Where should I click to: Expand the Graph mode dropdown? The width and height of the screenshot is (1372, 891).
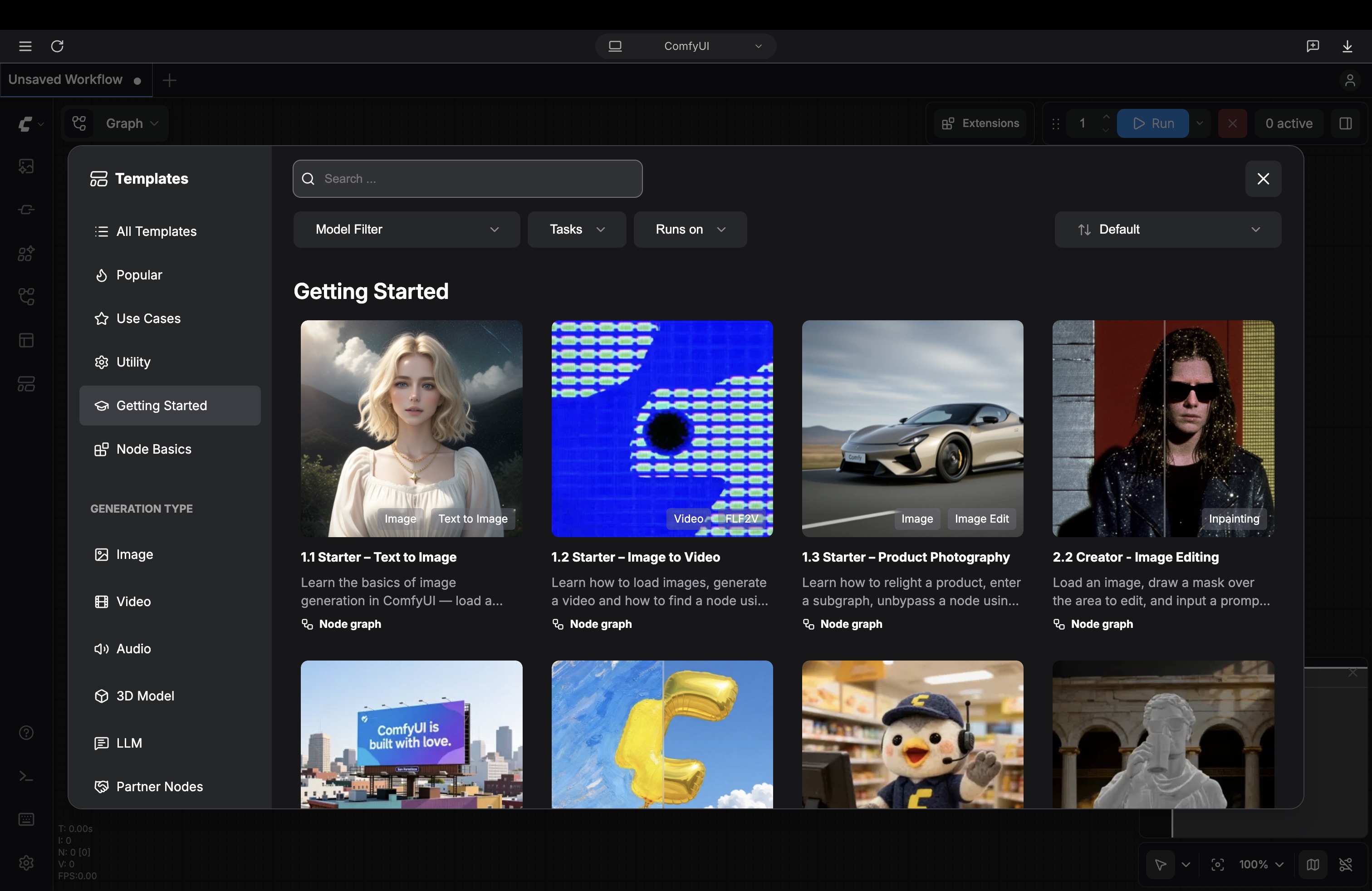(154, 123)
